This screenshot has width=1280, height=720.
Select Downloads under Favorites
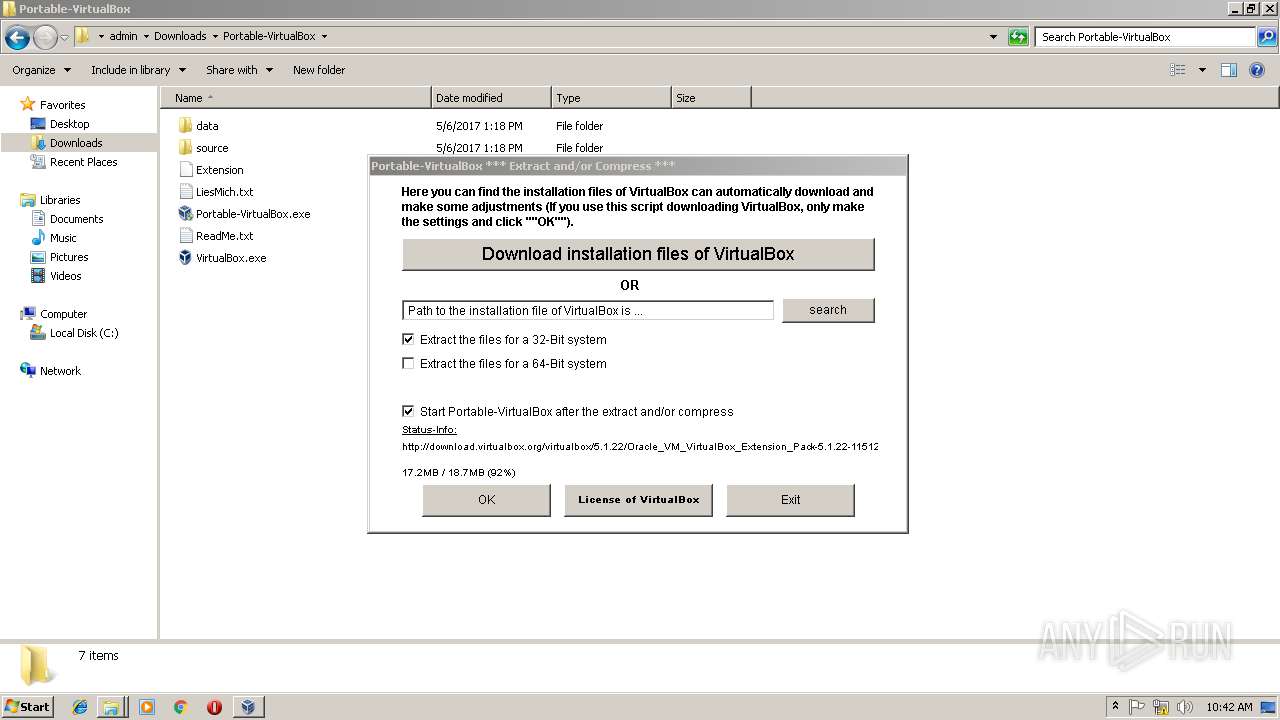(76, 143)
